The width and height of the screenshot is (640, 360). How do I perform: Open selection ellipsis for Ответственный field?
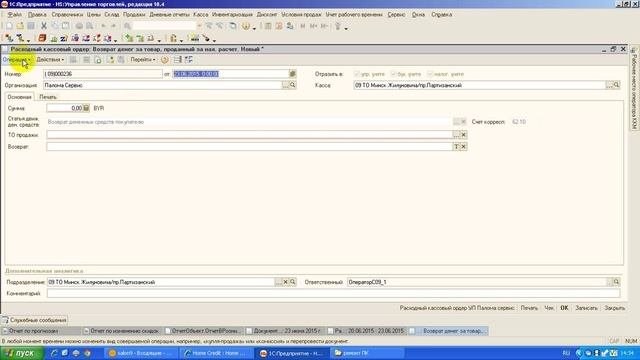[x=609, y=282]
